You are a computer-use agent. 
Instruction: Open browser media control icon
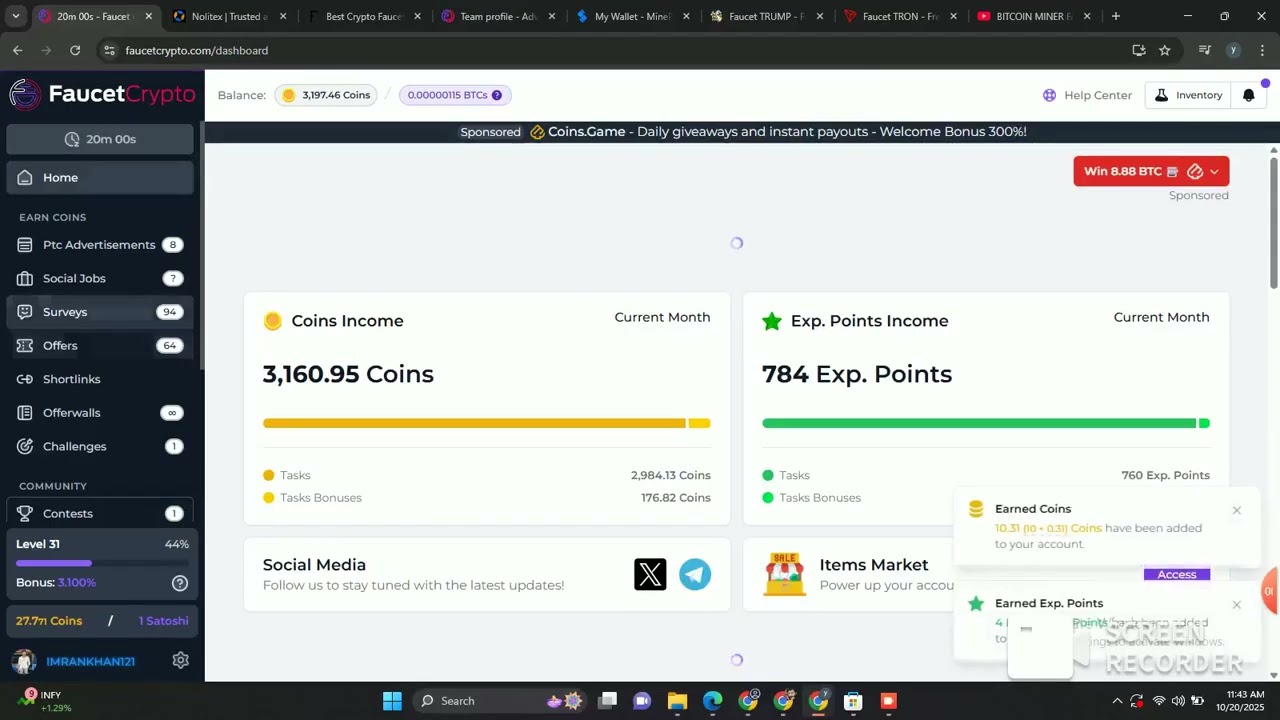tap(1204, 50)
